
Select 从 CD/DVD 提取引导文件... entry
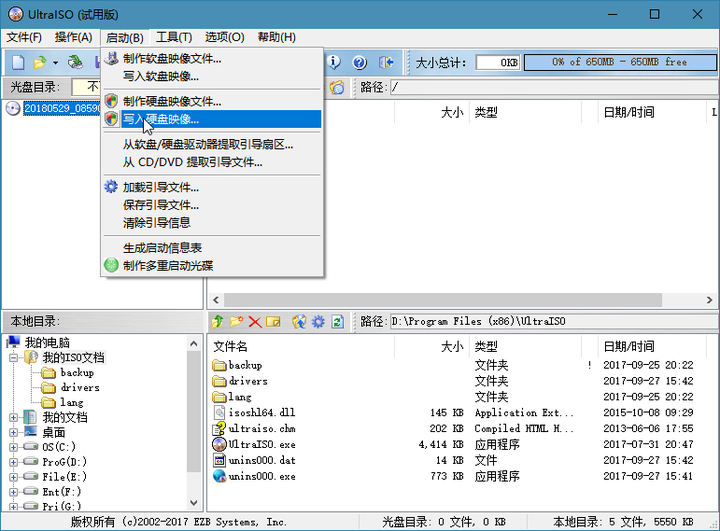point(212,162)
